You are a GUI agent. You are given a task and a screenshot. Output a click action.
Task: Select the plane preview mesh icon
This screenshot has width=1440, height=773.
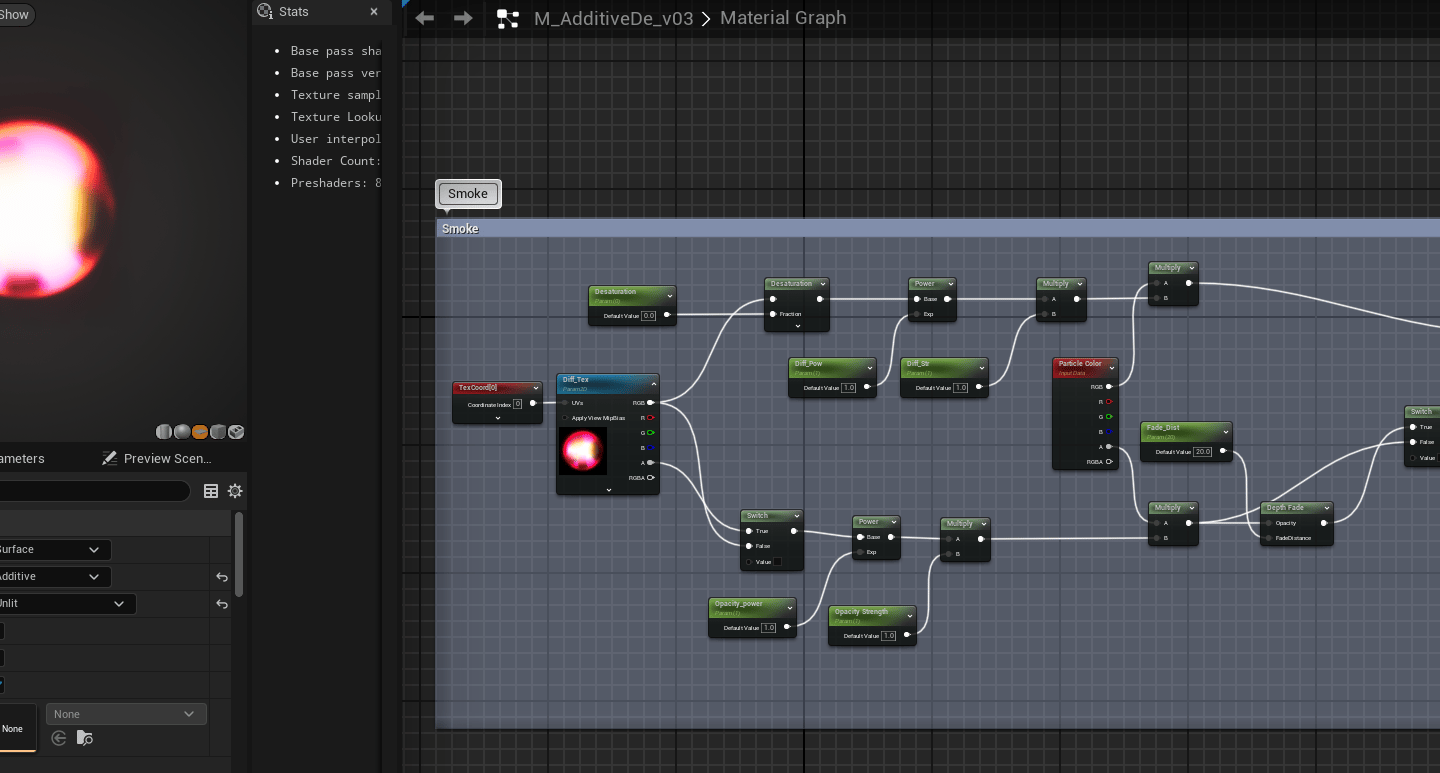point(200,432)
